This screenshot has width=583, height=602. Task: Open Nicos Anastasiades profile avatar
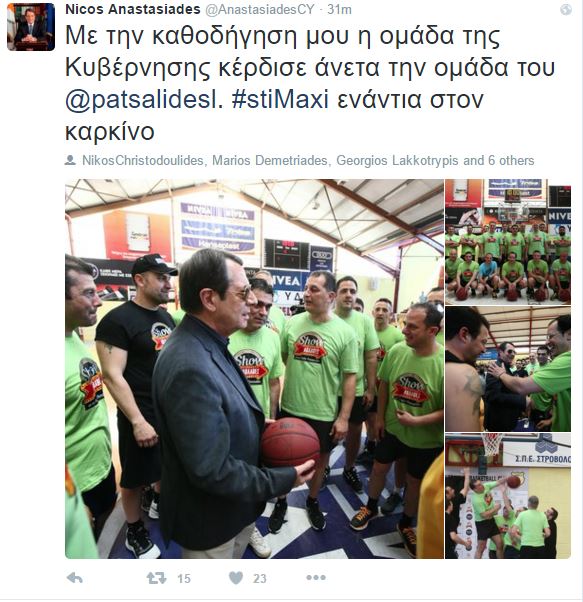[x=31, y=27]
